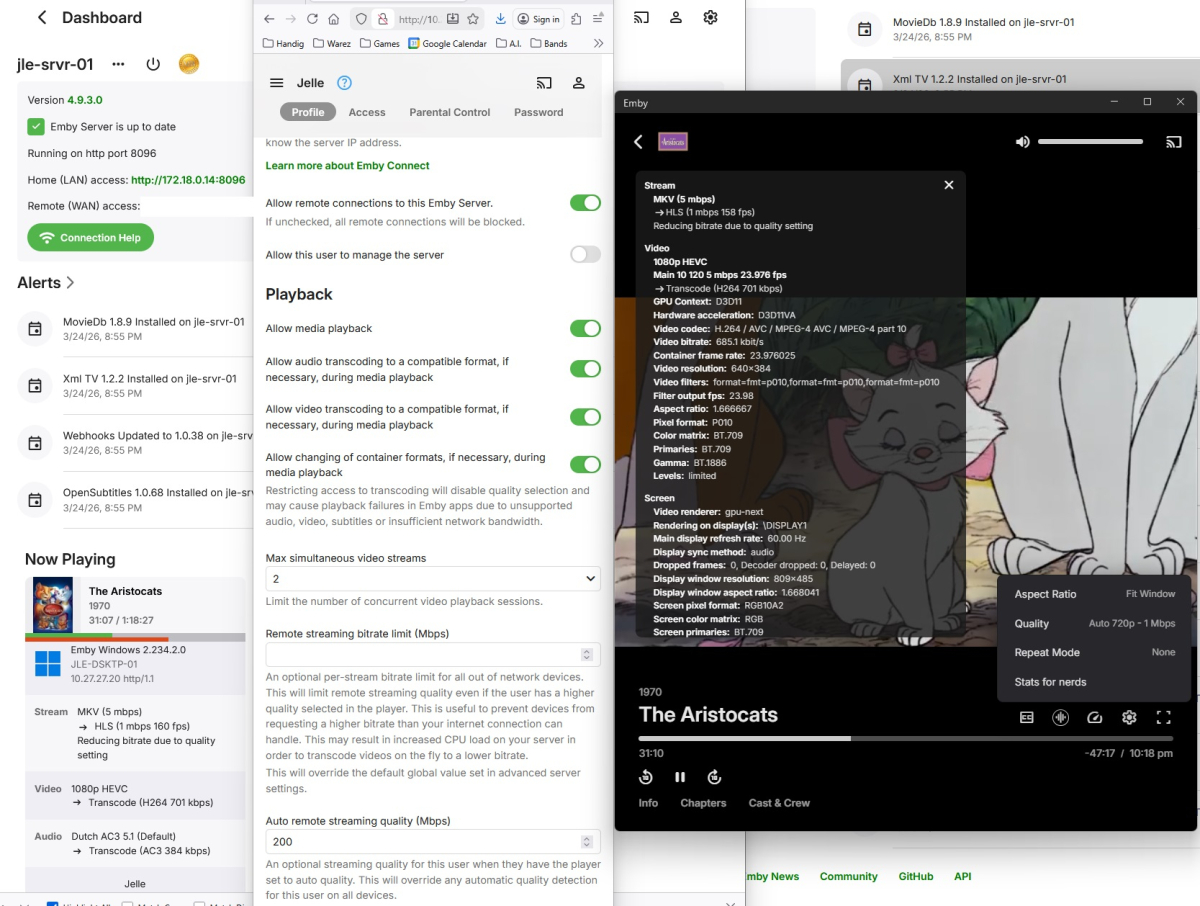This screenshot has height=906, width=1200.
Task: Toggle Allow video transcoding switch
Action: [x=585, y=417]
